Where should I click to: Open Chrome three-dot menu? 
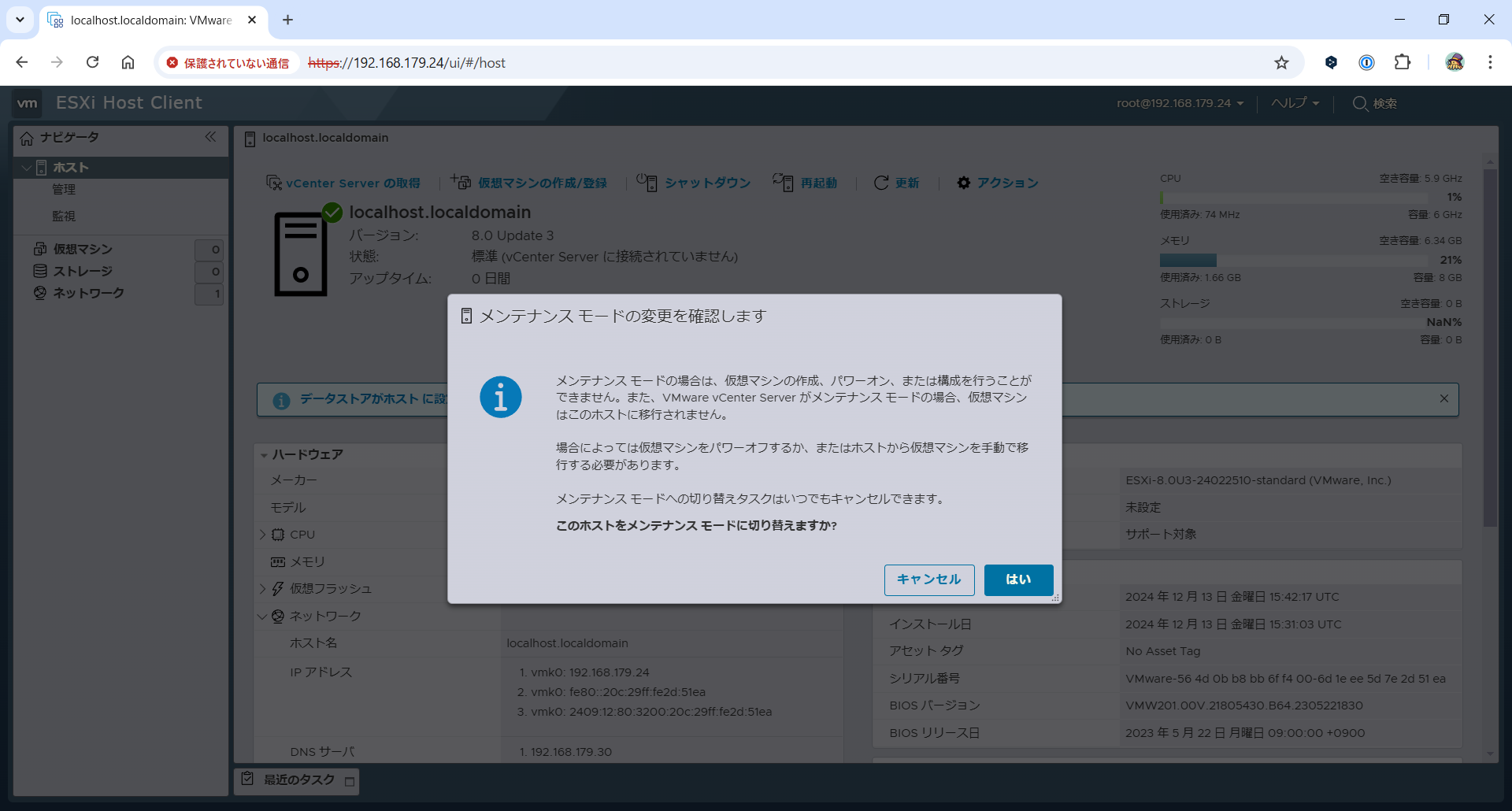1490,62
